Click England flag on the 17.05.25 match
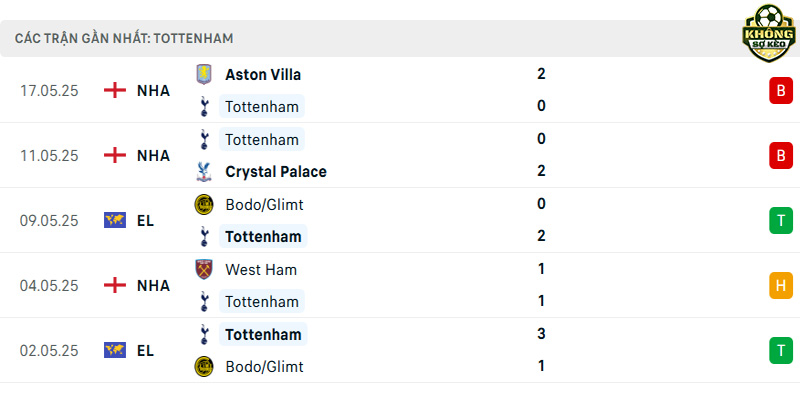This screenshot has width=800, height=400. (x=115, y=91)
